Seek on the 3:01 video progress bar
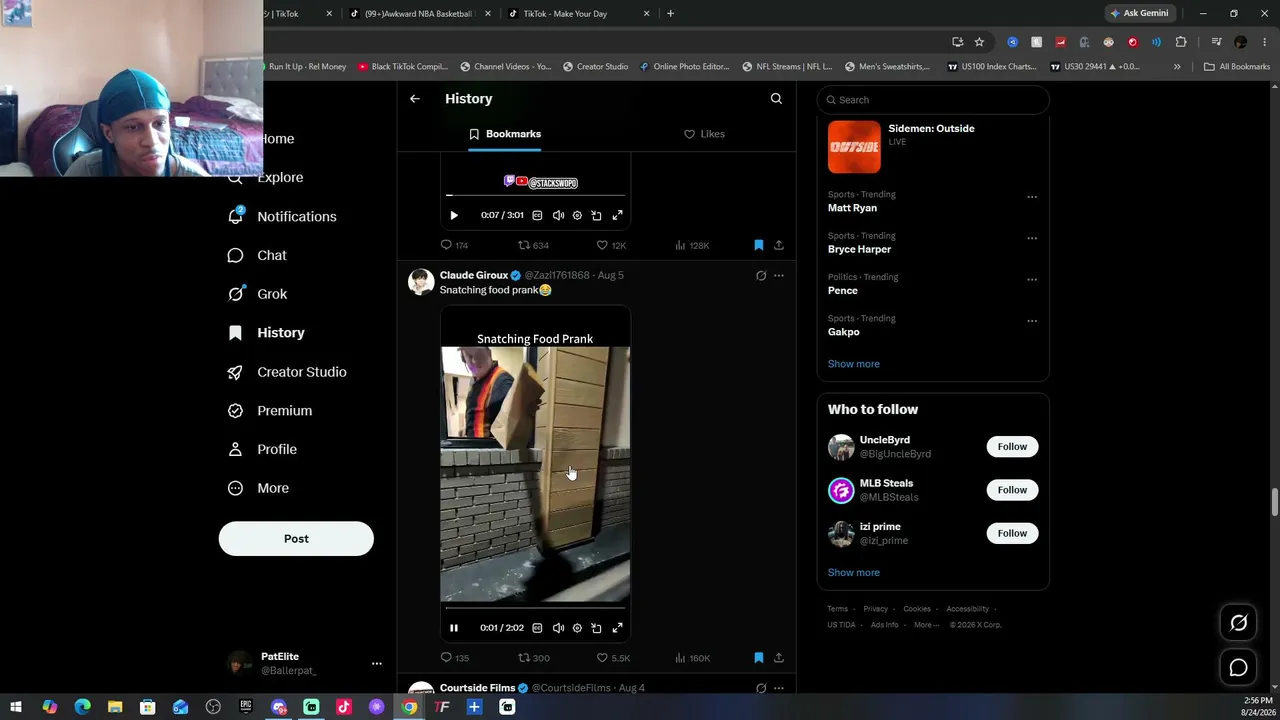 [535, 195]
